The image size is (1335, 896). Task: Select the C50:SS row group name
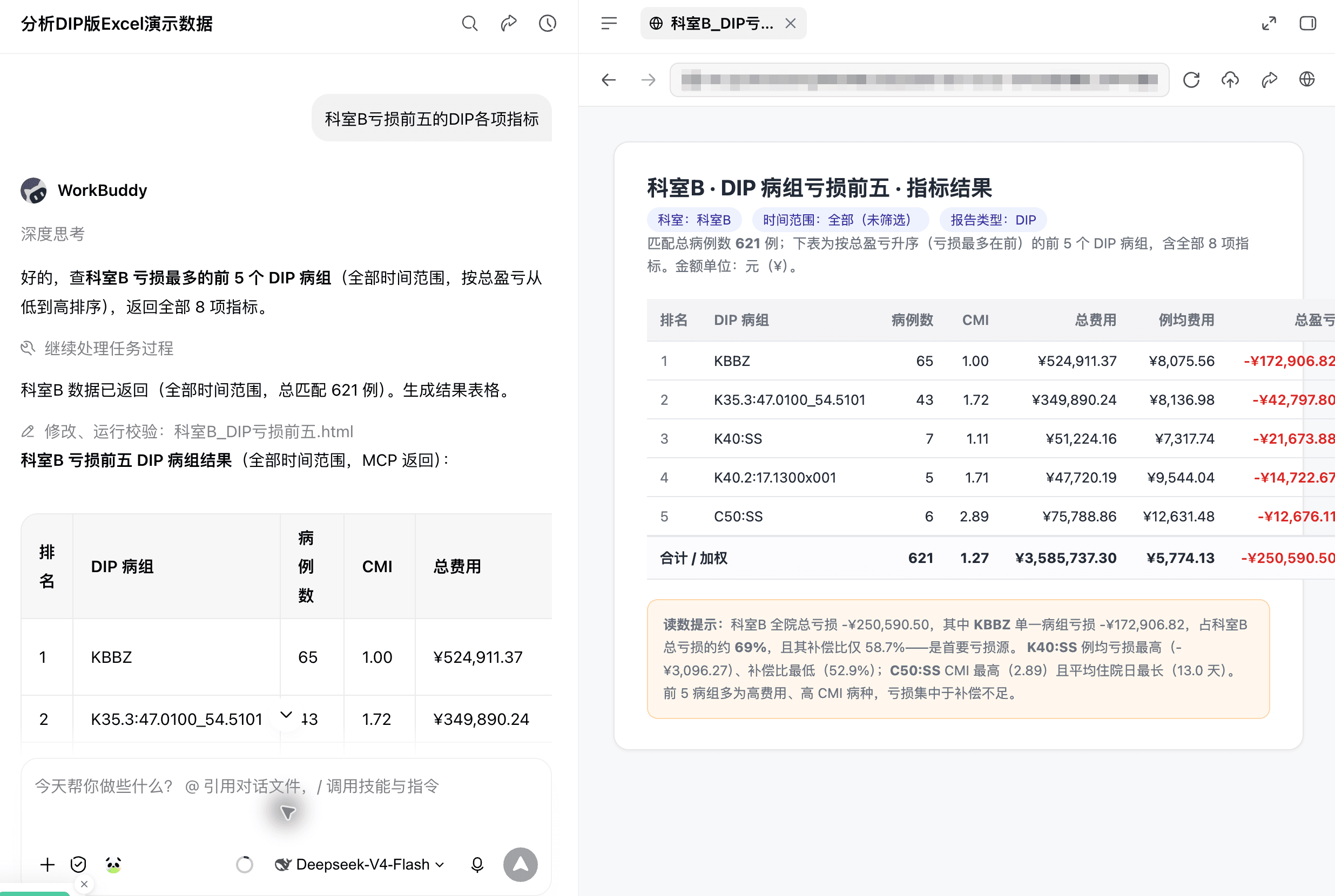click(738, 517)
